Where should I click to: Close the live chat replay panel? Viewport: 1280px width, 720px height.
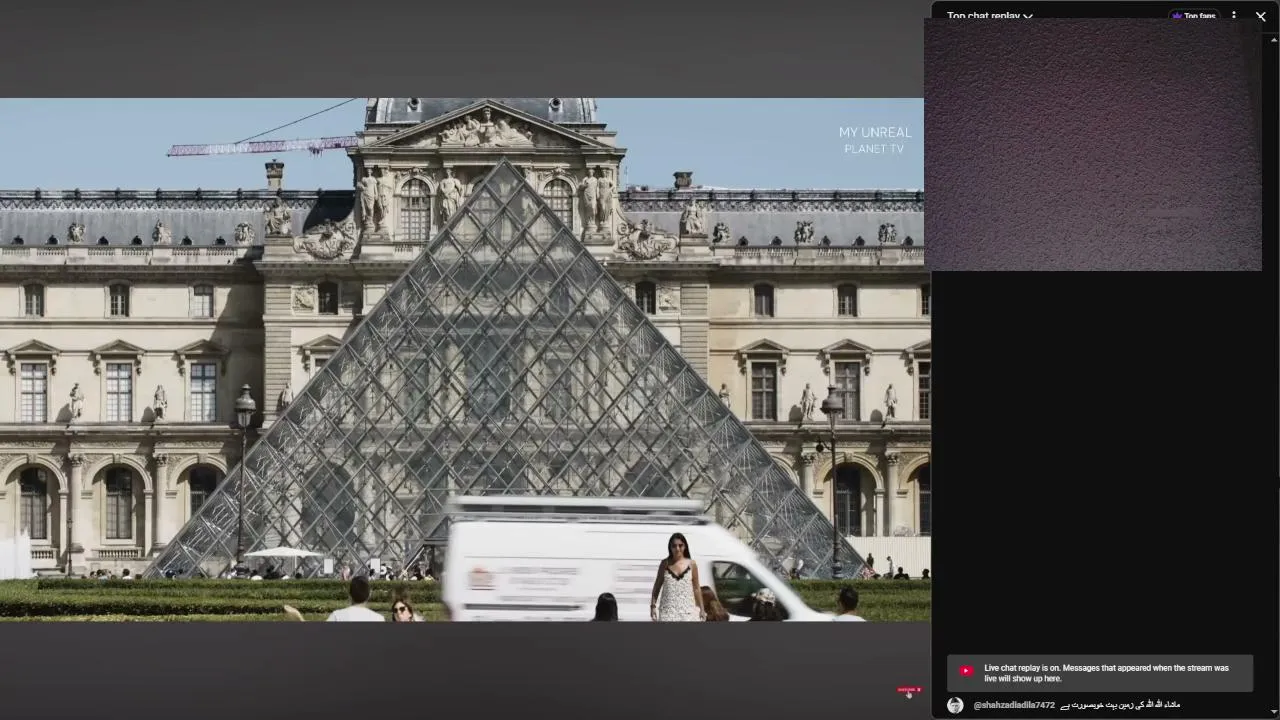[1261, 16]
